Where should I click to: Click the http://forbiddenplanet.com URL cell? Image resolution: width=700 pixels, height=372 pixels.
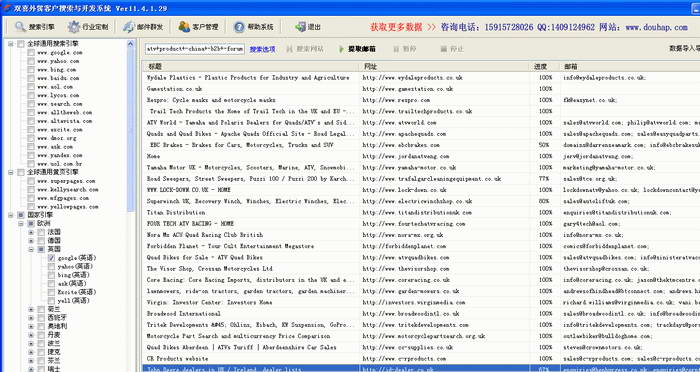[x=404, y=246]
